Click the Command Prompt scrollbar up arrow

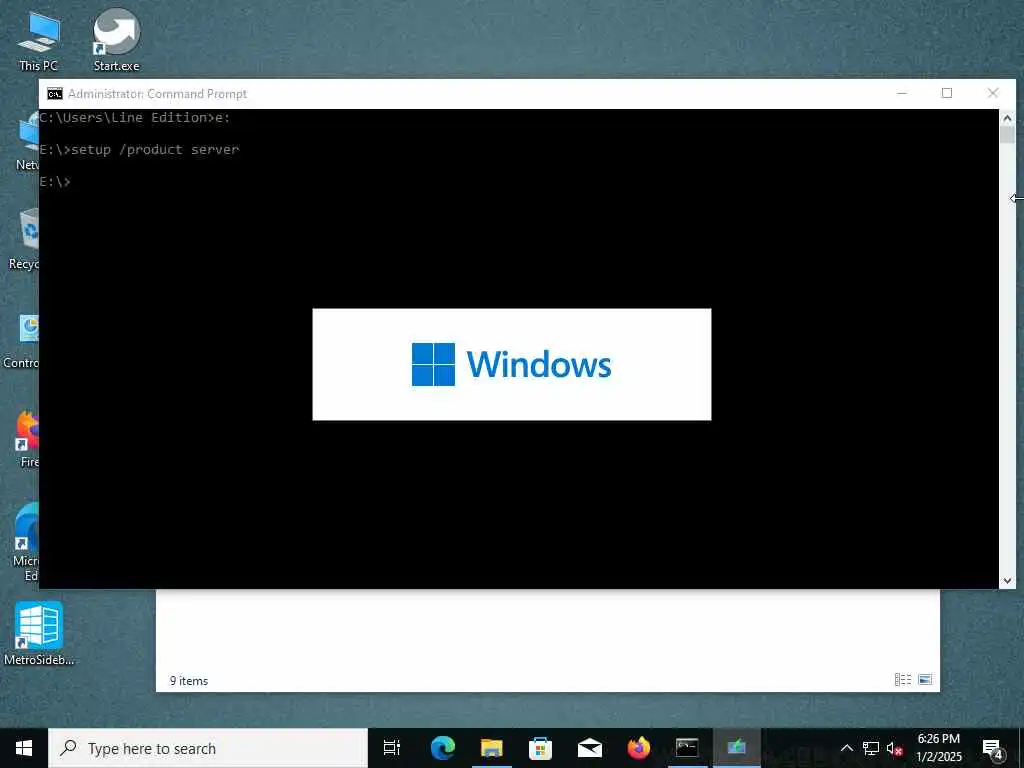[x=1007, y=118]
